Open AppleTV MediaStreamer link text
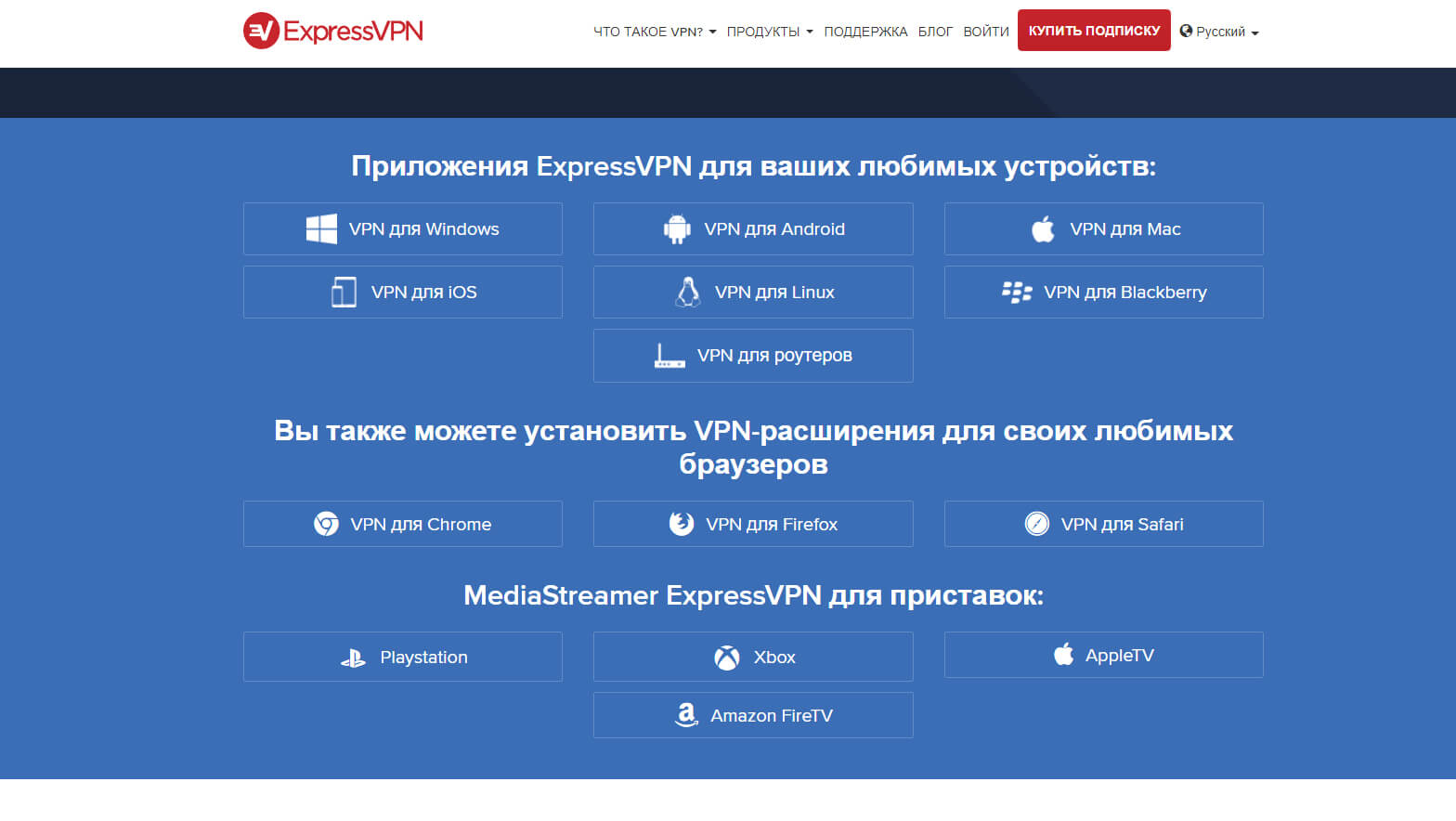1456x821 pixels. coord(1119,655)
